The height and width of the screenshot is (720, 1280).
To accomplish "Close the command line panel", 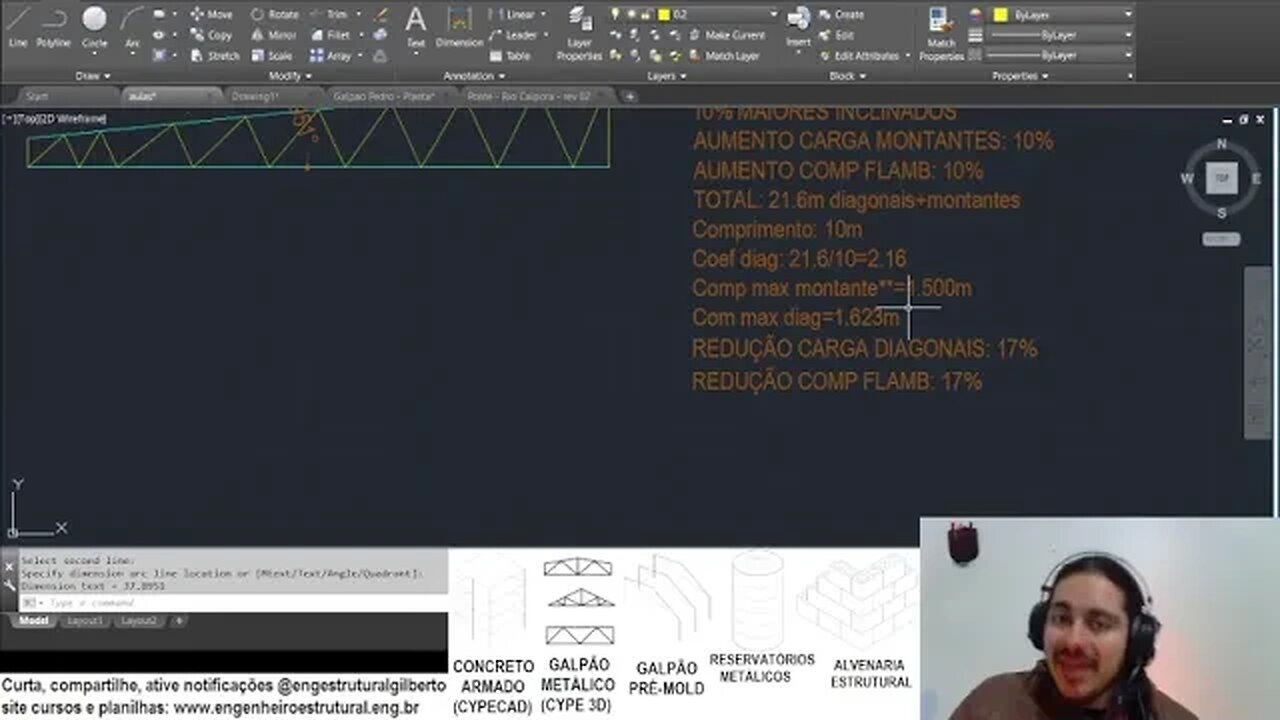I will tap(9, 566).
